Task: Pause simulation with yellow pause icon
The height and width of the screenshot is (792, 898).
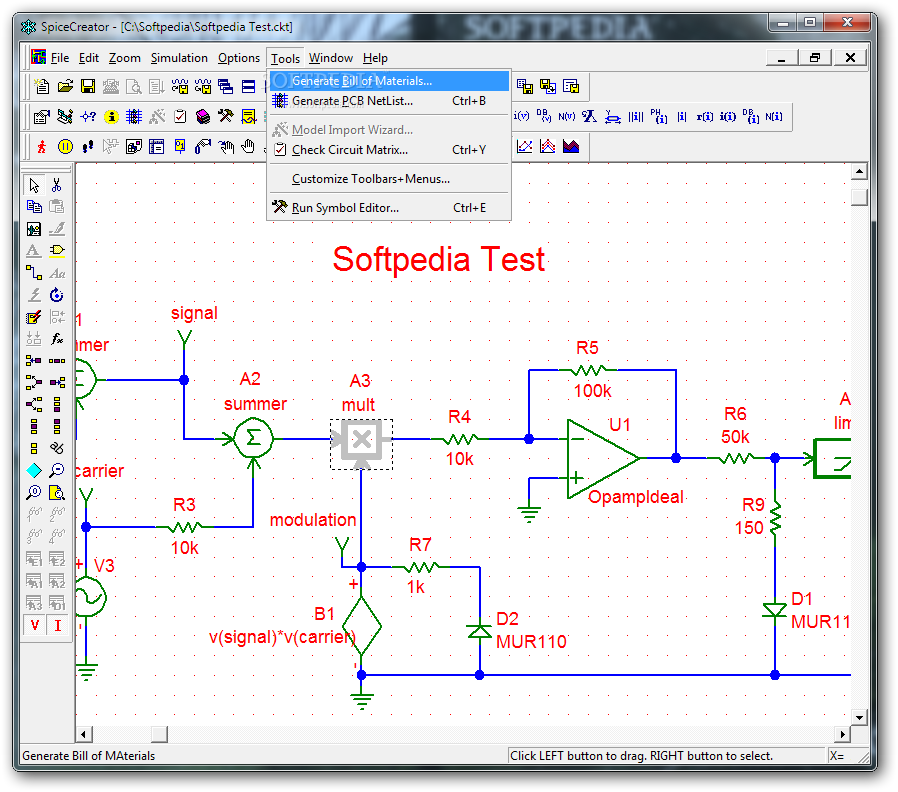Action: point(65,147)
